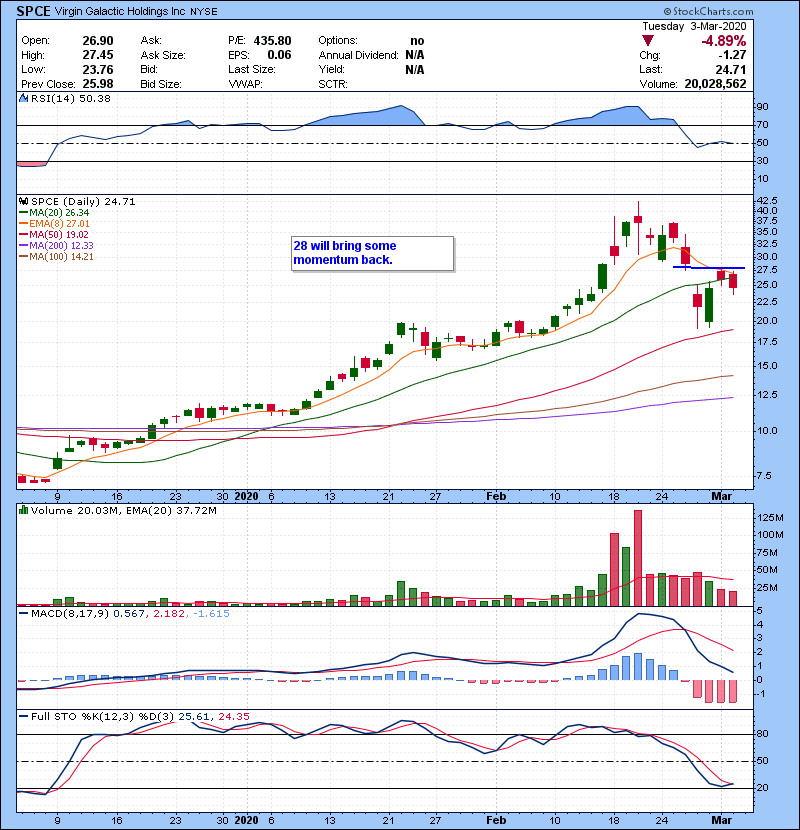Image resolution: width=800 pixels, height=830 pixels.
Task: Click the SPCE (Daily) 24.71 chart label
Action: tap(83, 202)
